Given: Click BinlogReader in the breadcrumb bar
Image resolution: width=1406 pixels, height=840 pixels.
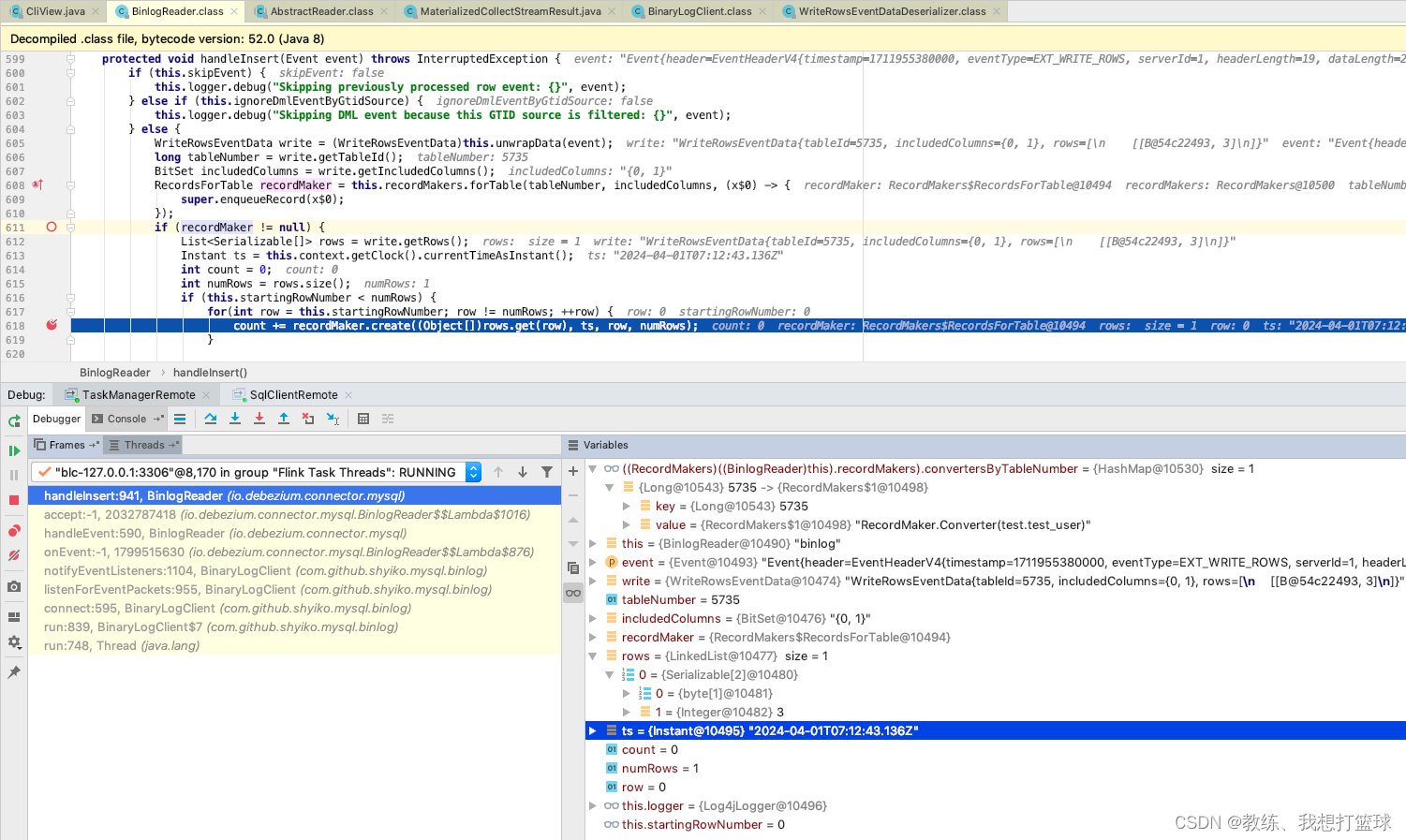Looking at the screenshot, I should tap(114, 373).
